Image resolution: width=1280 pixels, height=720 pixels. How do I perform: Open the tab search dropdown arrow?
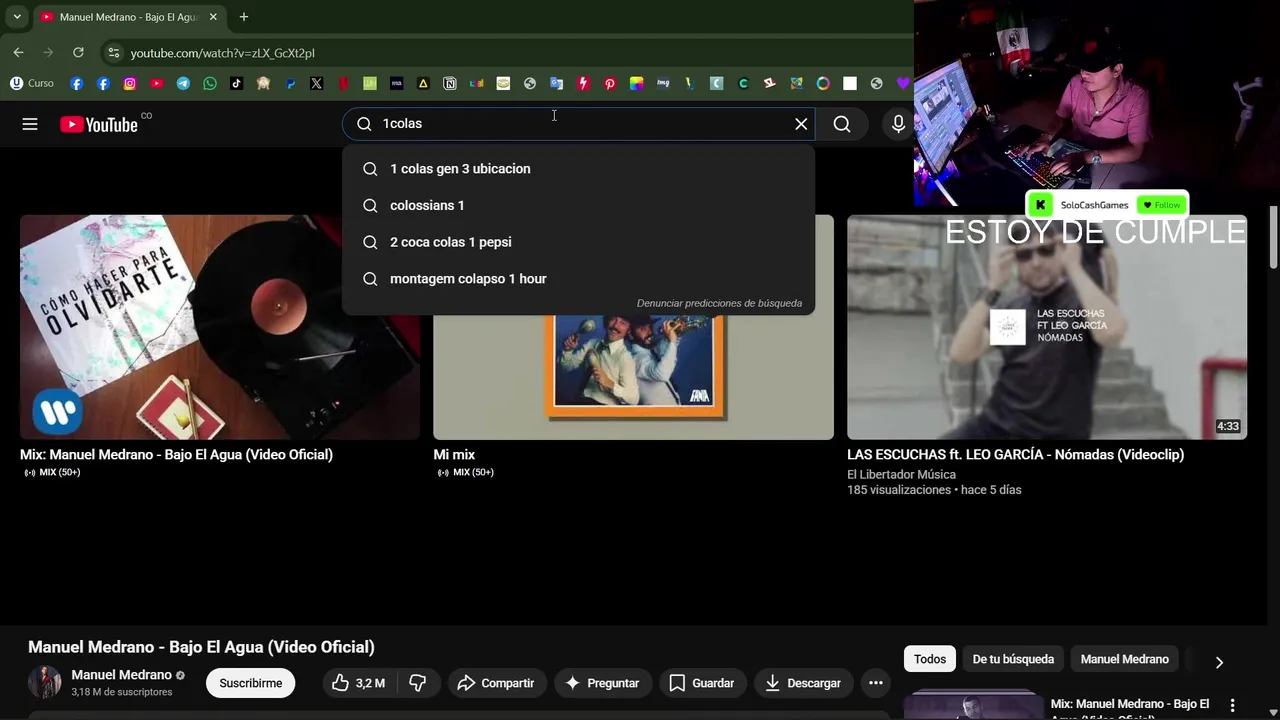point(17,17)
